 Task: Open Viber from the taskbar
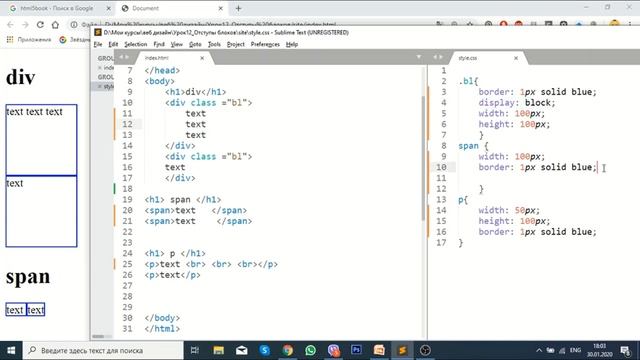point(333,350)
